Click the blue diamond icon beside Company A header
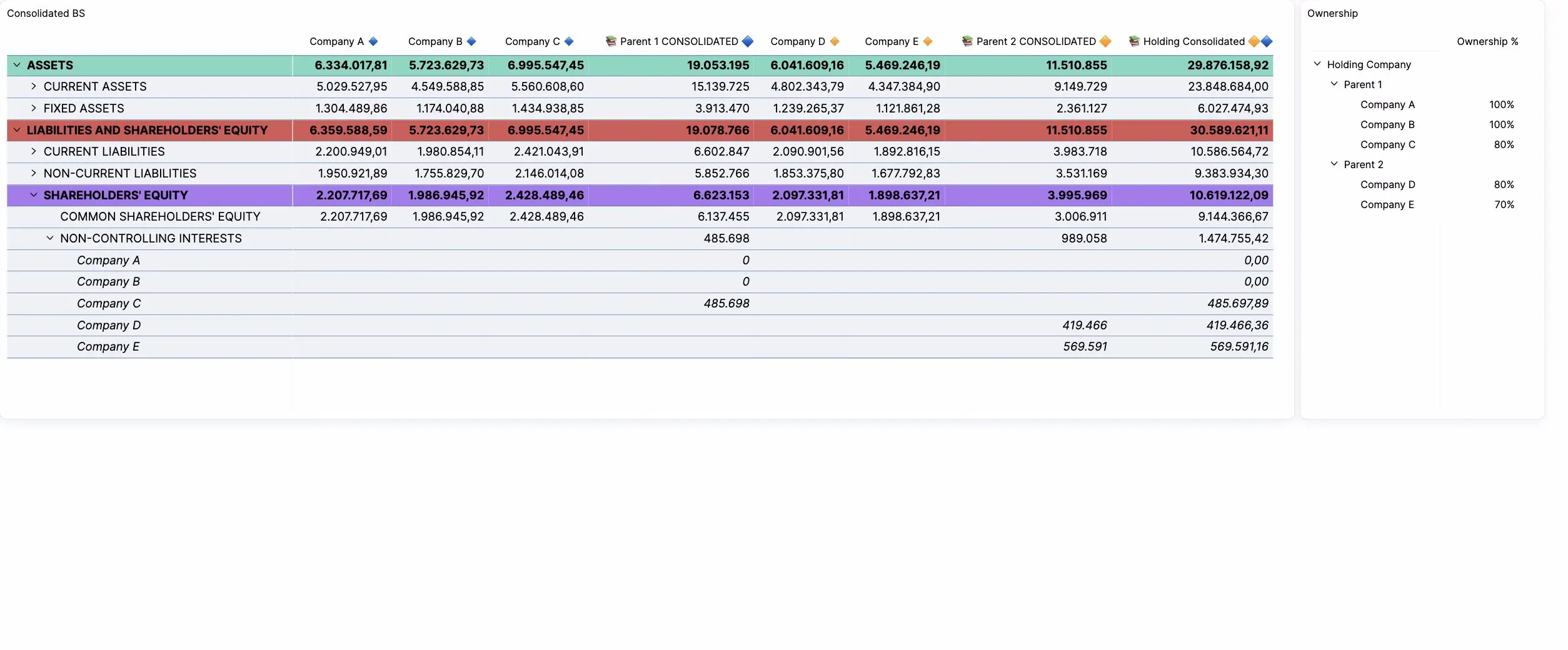1568x650 pixels. point(374,41)
